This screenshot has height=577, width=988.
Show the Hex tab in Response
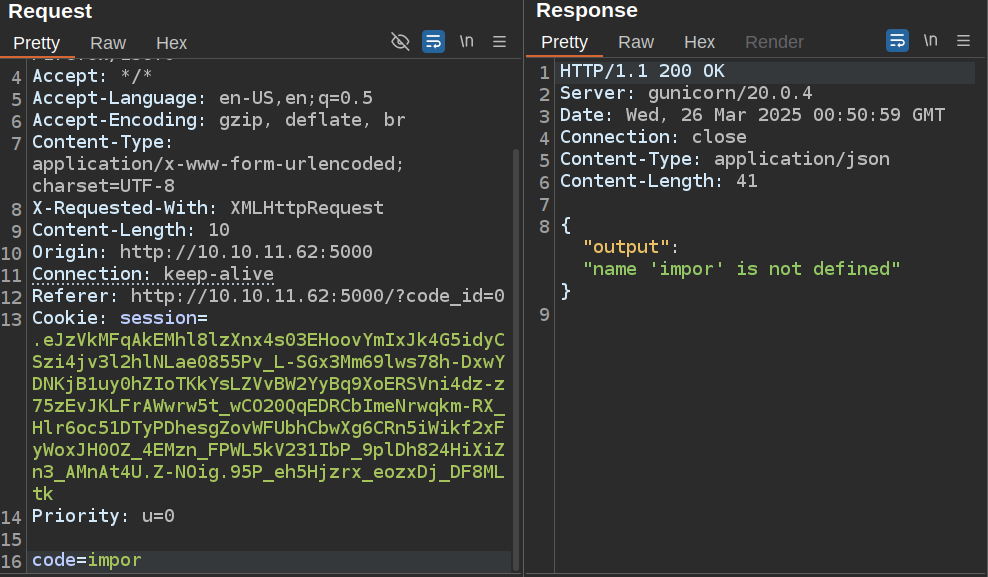(699, 42)
